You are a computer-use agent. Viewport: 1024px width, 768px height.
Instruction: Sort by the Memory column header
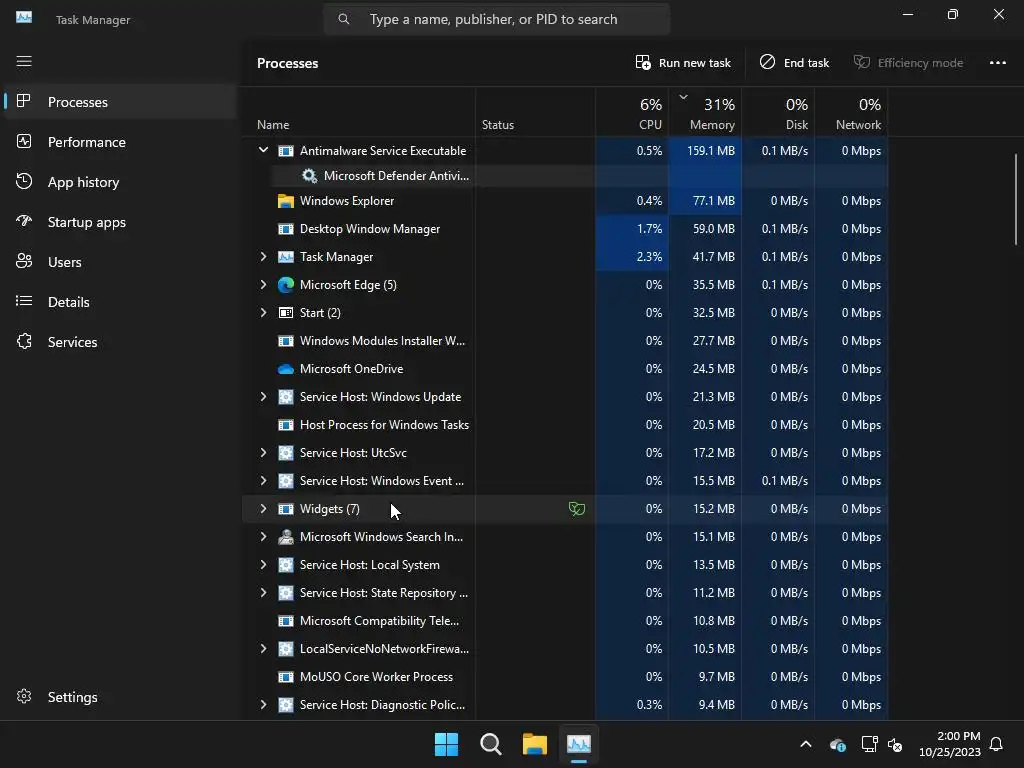[x=705, y=114]
